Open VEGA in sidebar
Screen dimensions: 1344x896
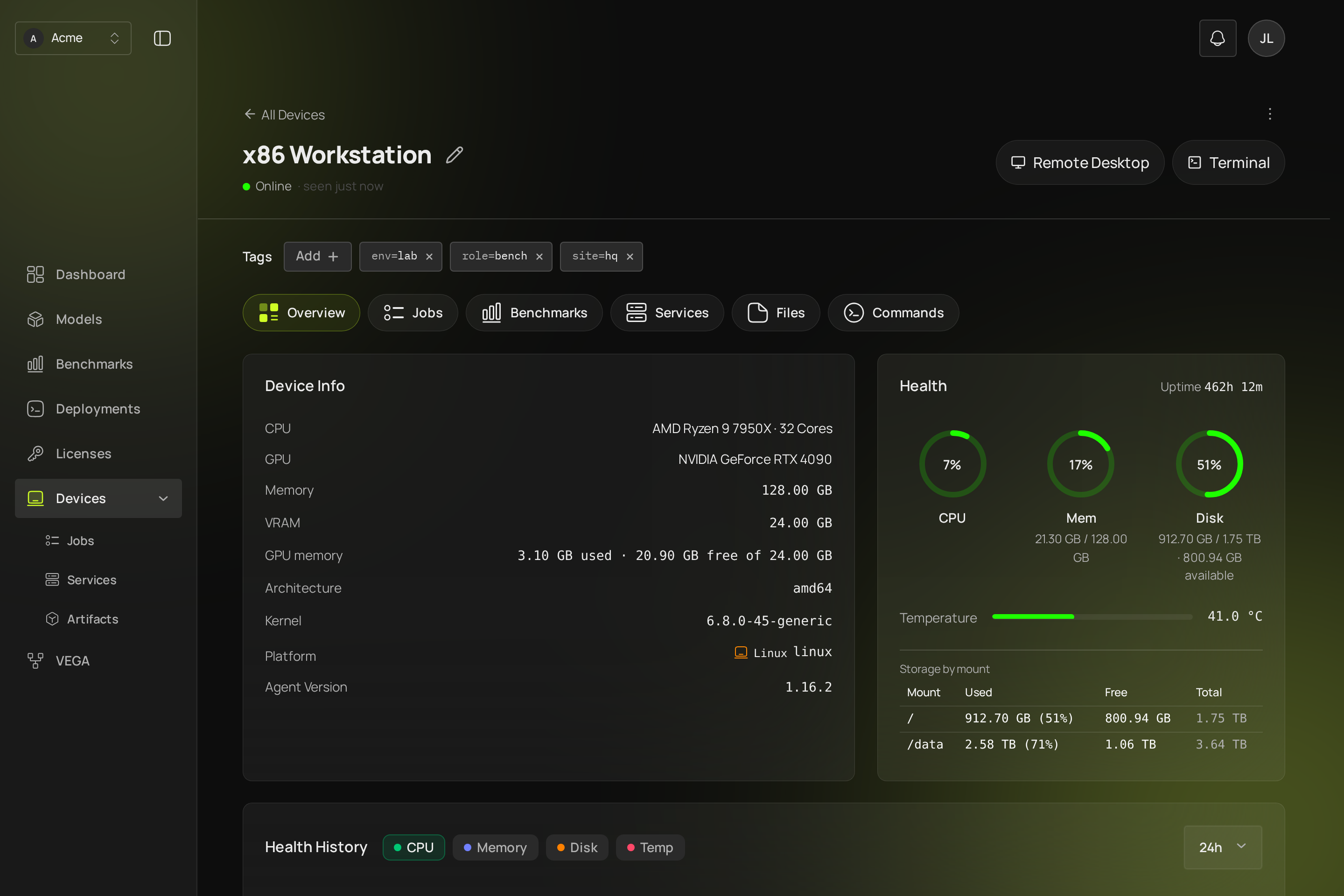98,661
